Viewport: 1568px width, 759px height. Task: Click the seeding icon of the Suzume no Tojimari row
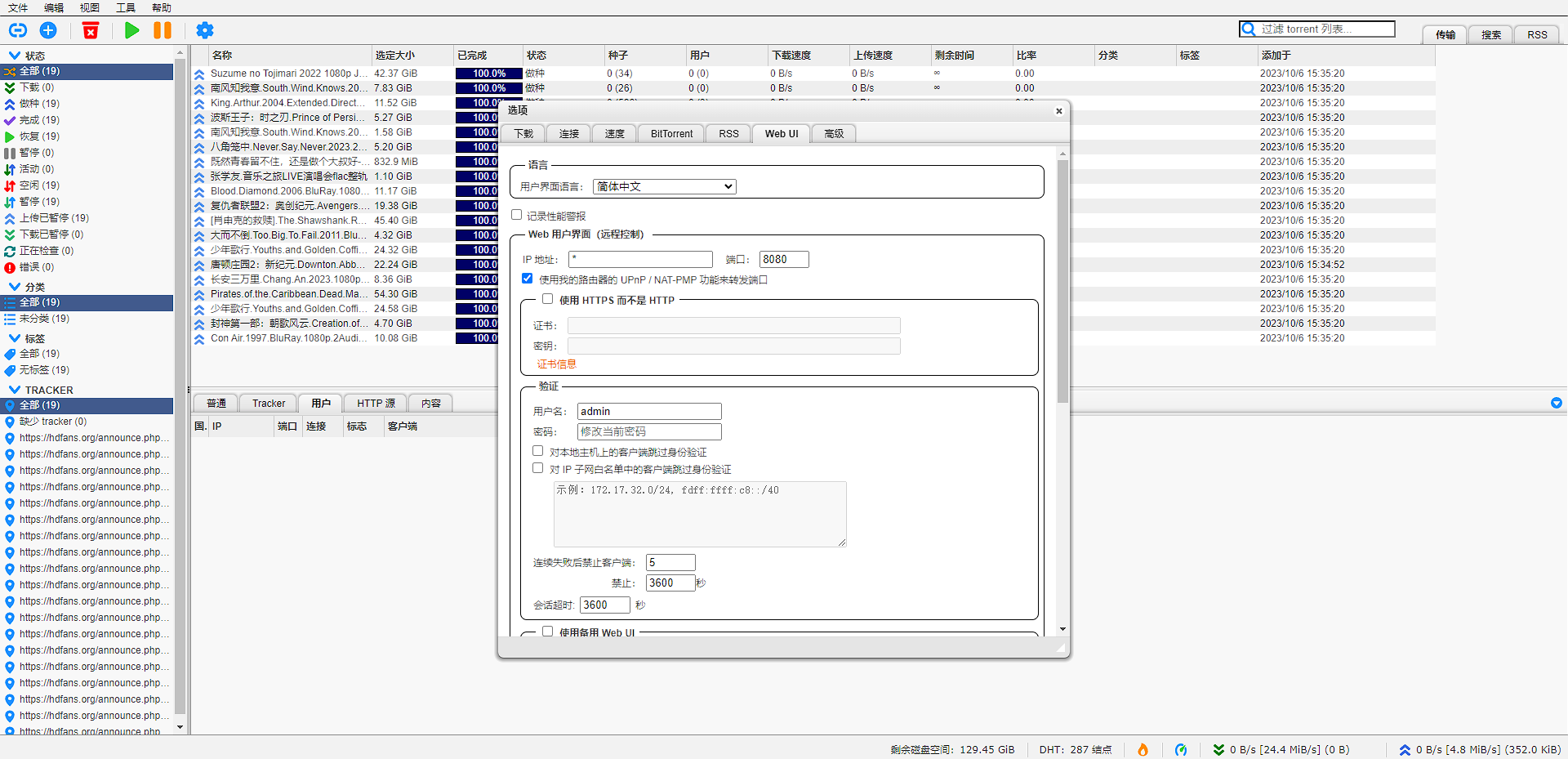(x=199, y=74)
